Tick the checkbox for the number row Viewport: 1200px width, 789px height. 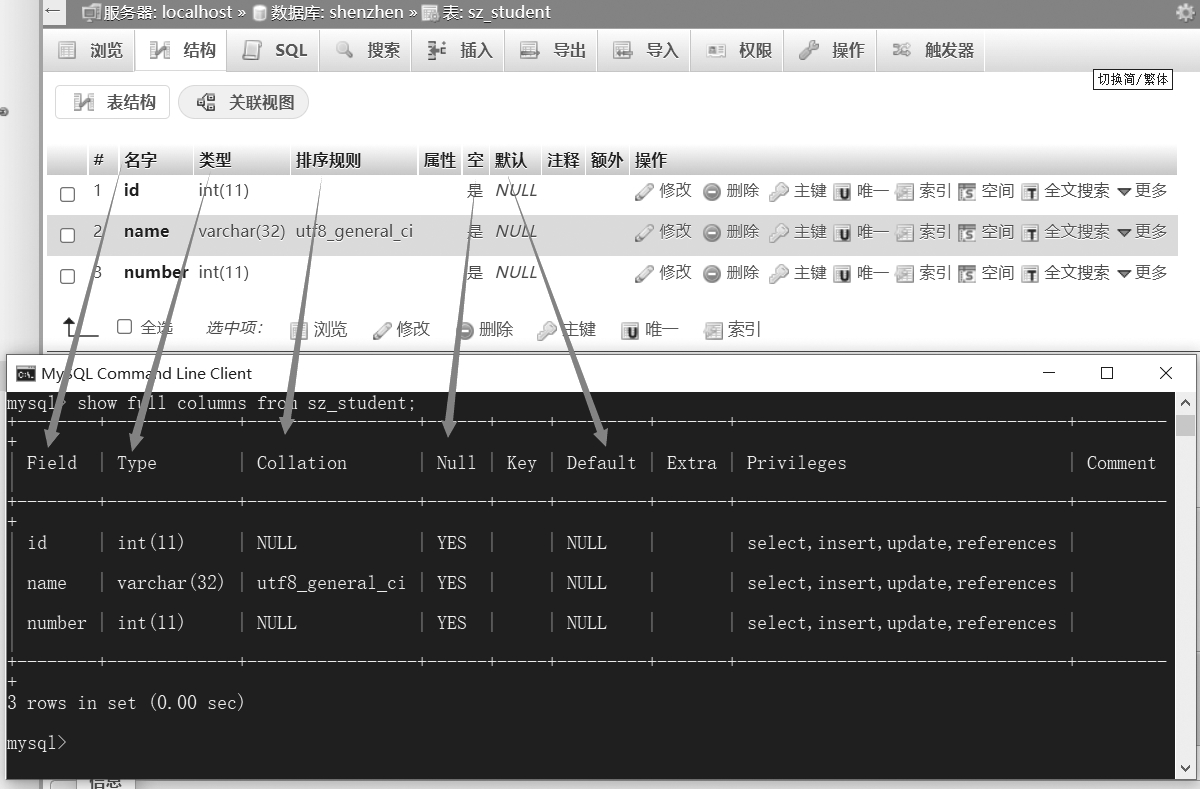68,276
